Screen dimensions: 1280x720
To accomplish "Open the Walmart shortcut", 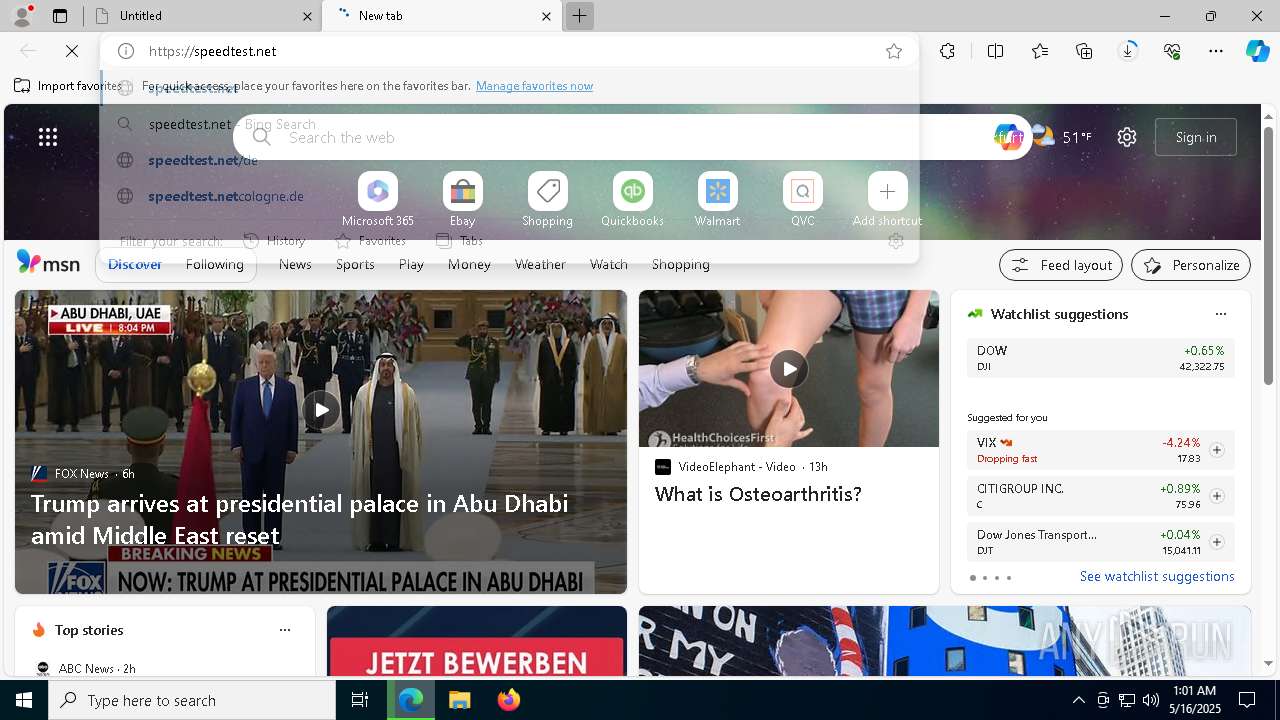I will [717, 200].
